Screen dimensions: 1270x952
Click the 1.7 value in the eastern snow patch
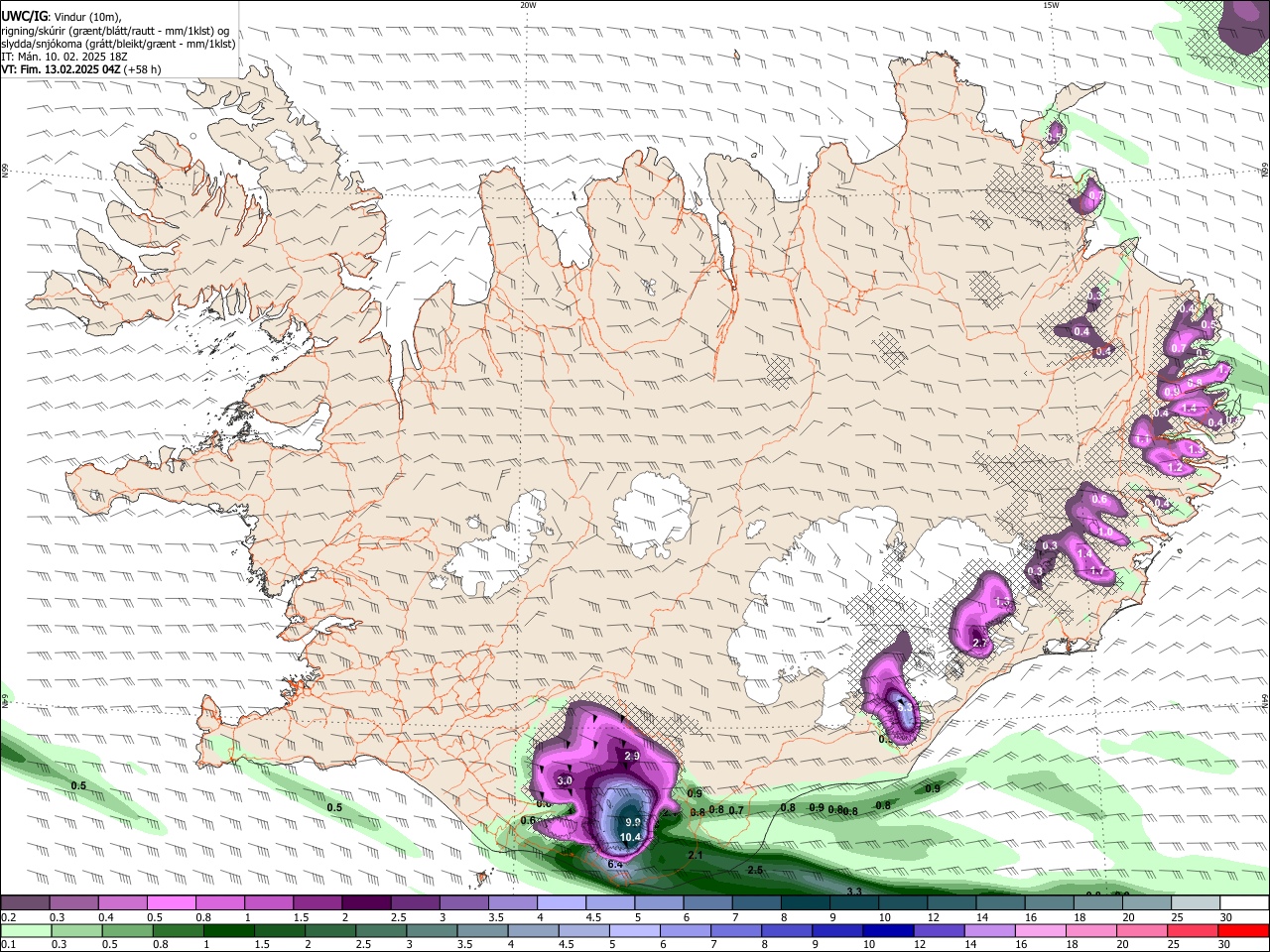pos(1097,571)
